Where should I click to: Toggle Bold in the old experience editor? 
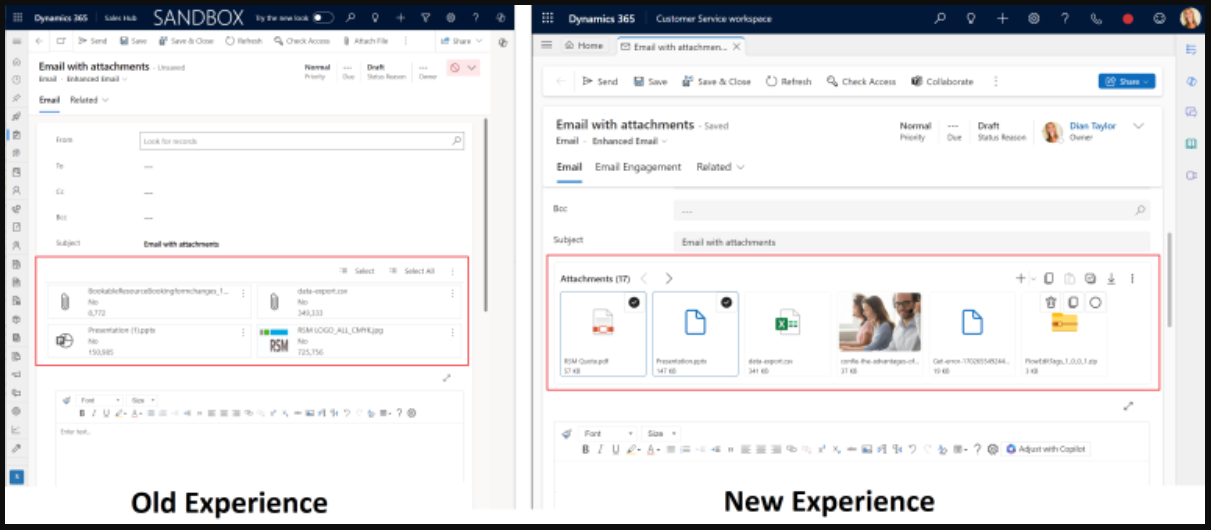82,413
